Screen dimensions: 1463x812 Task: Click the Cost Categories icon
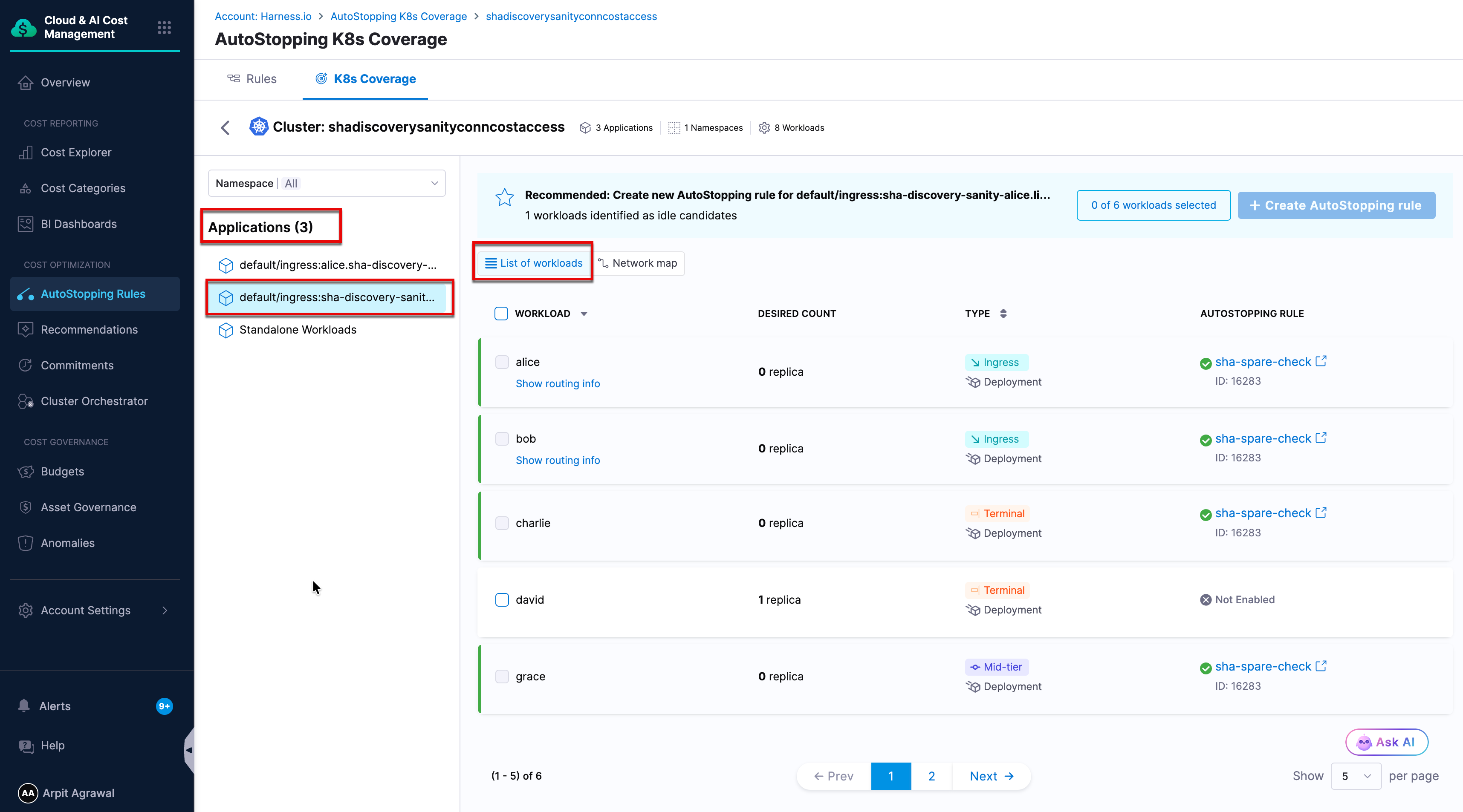click(x=26, y=188)
